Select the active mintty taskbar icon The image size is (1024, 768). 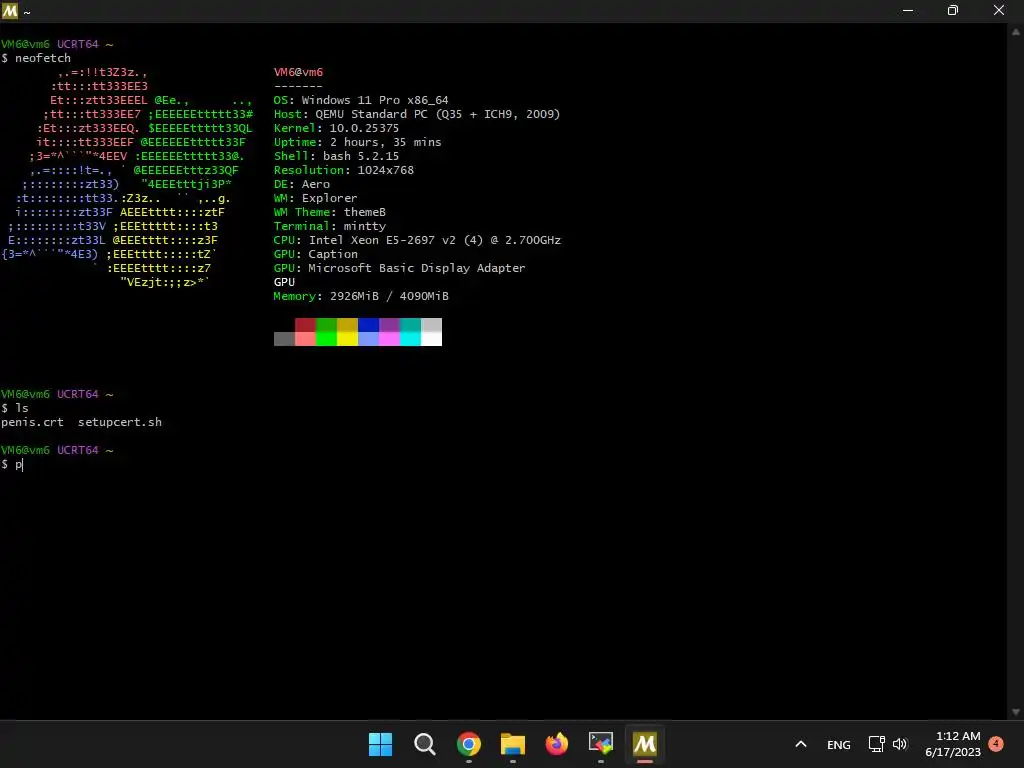pyautogui.click(x=645, y=744)
